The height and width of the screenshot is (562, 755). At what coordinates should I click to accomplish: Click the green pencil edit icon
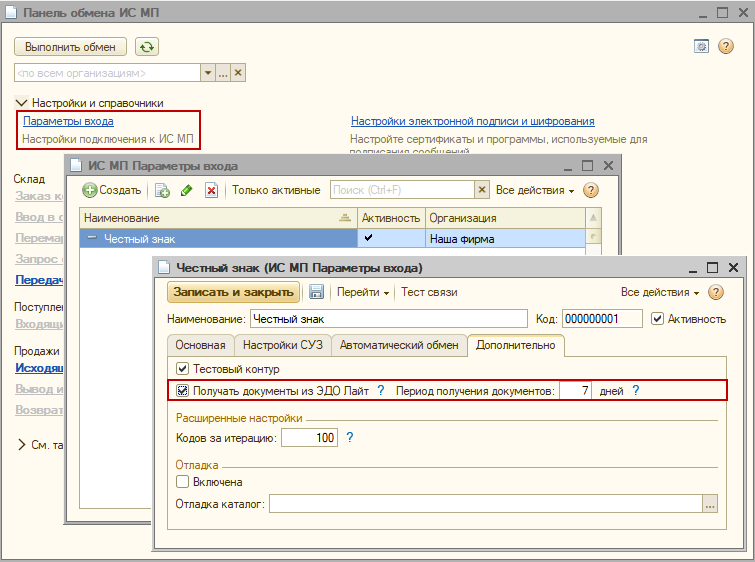pos(187,190)
